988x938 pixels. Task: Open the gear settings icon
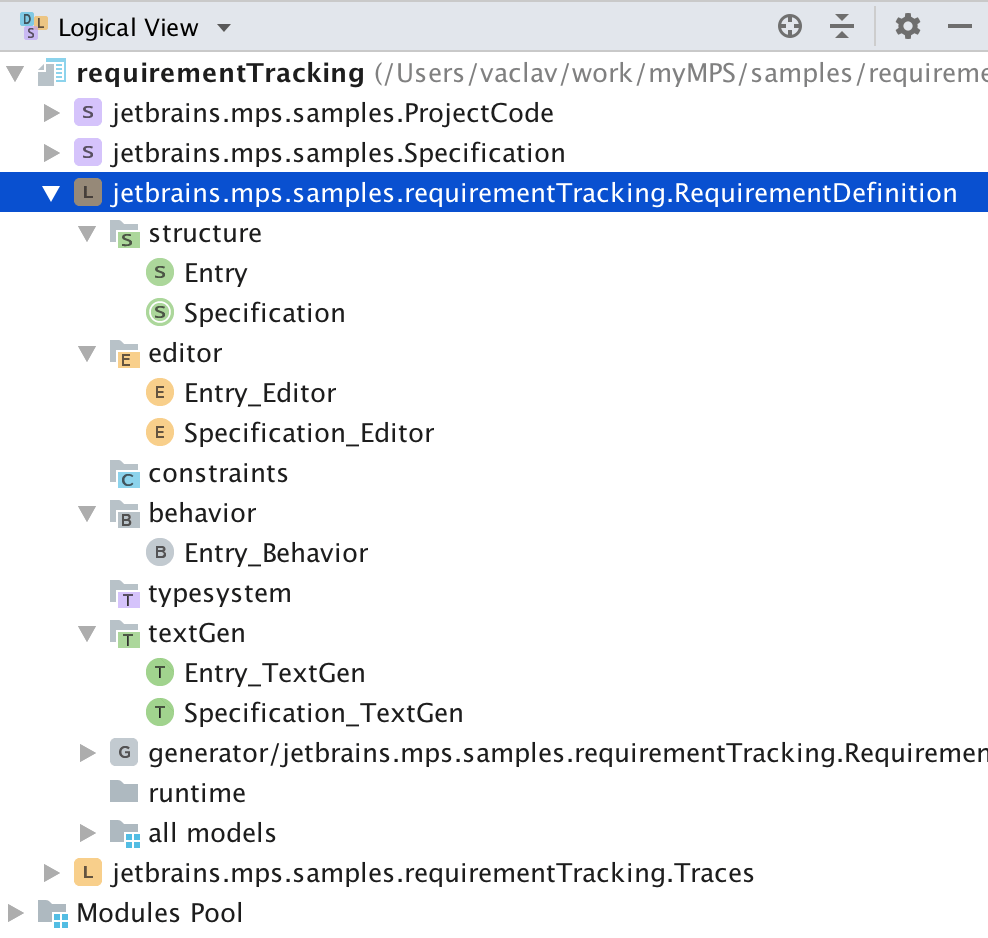tap(907, 27)
